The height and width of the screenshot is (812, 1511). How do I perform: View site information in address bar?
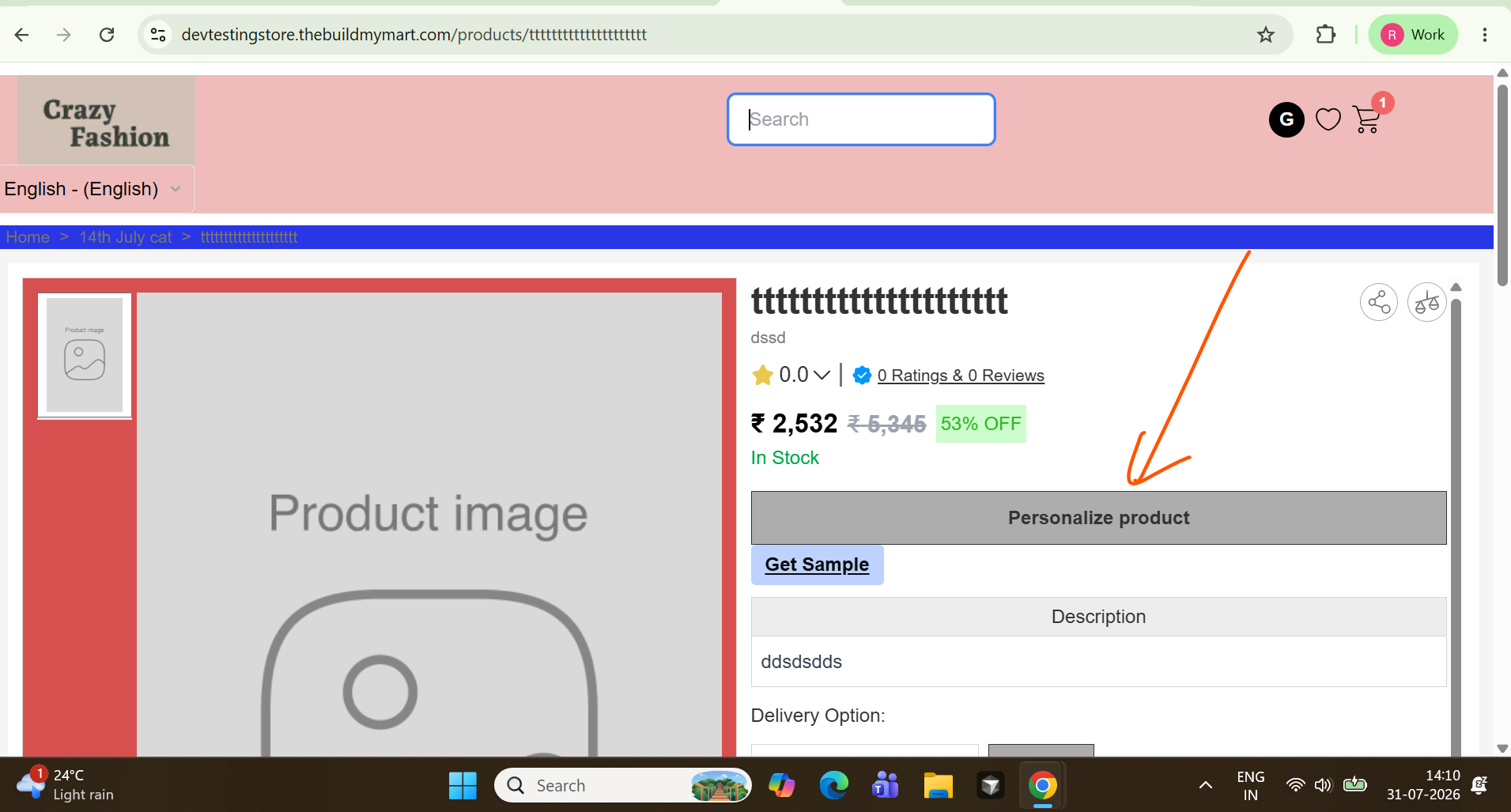[158, 35]
